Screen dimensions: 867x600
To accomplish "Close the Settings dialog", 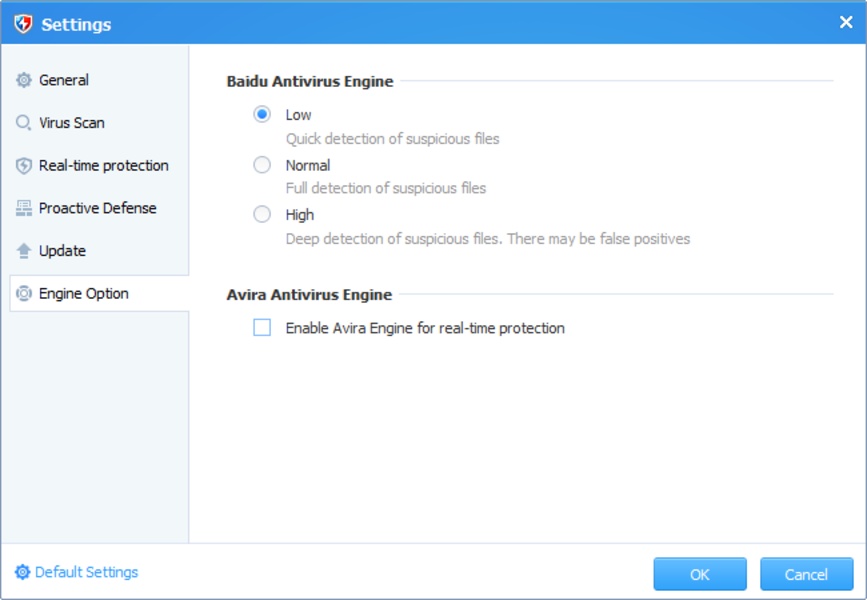I will coord(845,22).
